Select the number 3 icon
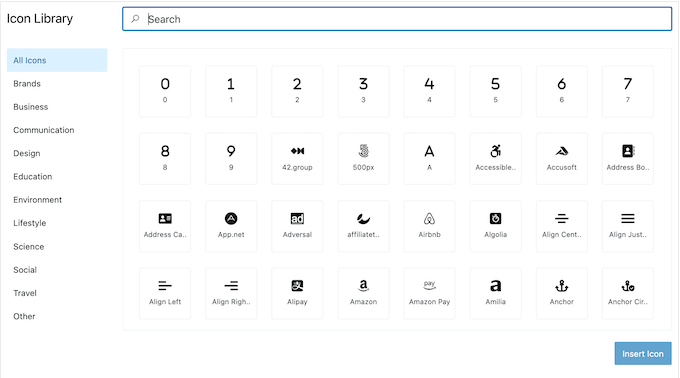This screenshot has height=378, width=680. 363,91
